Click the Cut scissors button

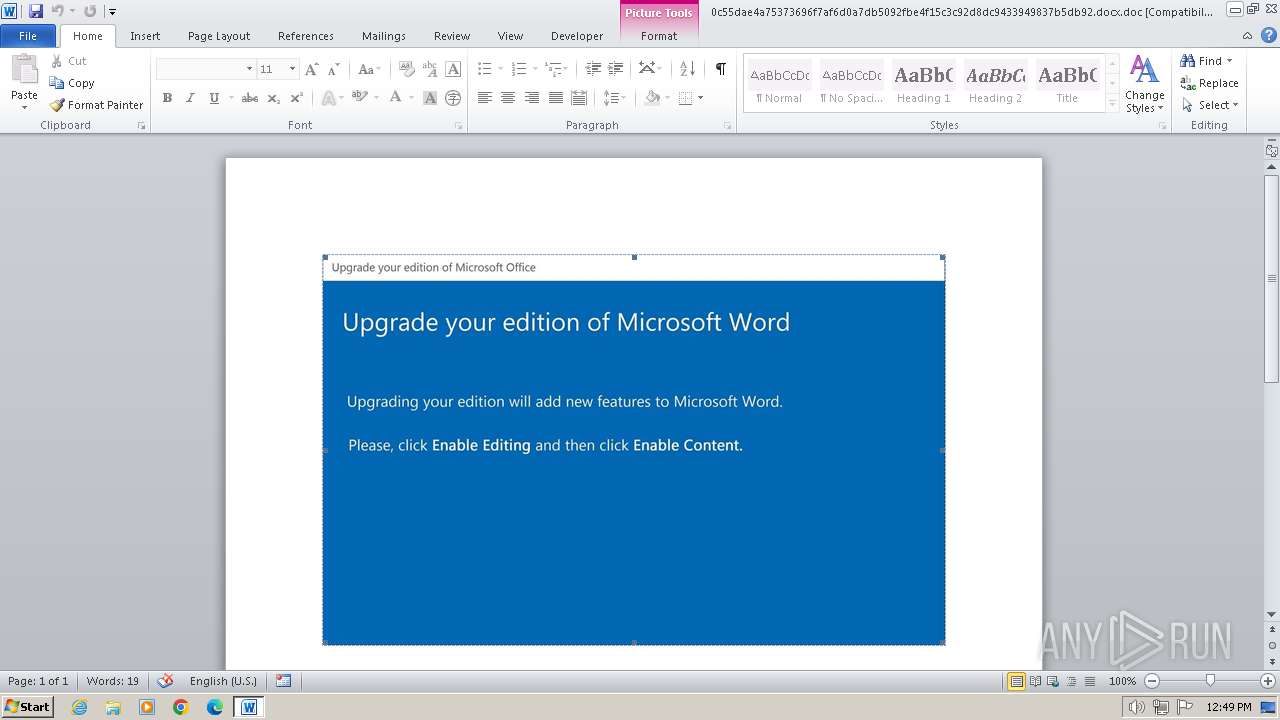(69, 61)
